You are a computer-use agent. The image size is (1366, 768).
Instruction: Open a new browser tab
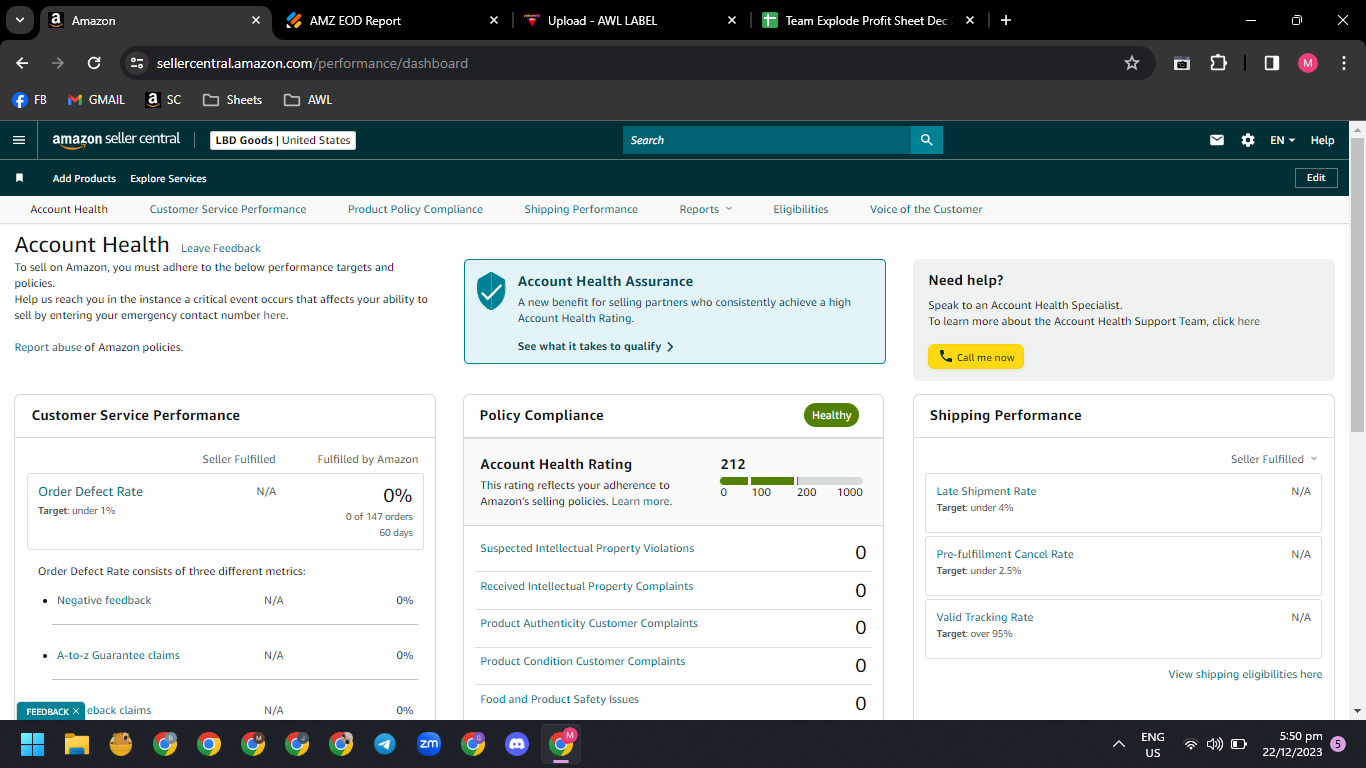click(1006, 20)
